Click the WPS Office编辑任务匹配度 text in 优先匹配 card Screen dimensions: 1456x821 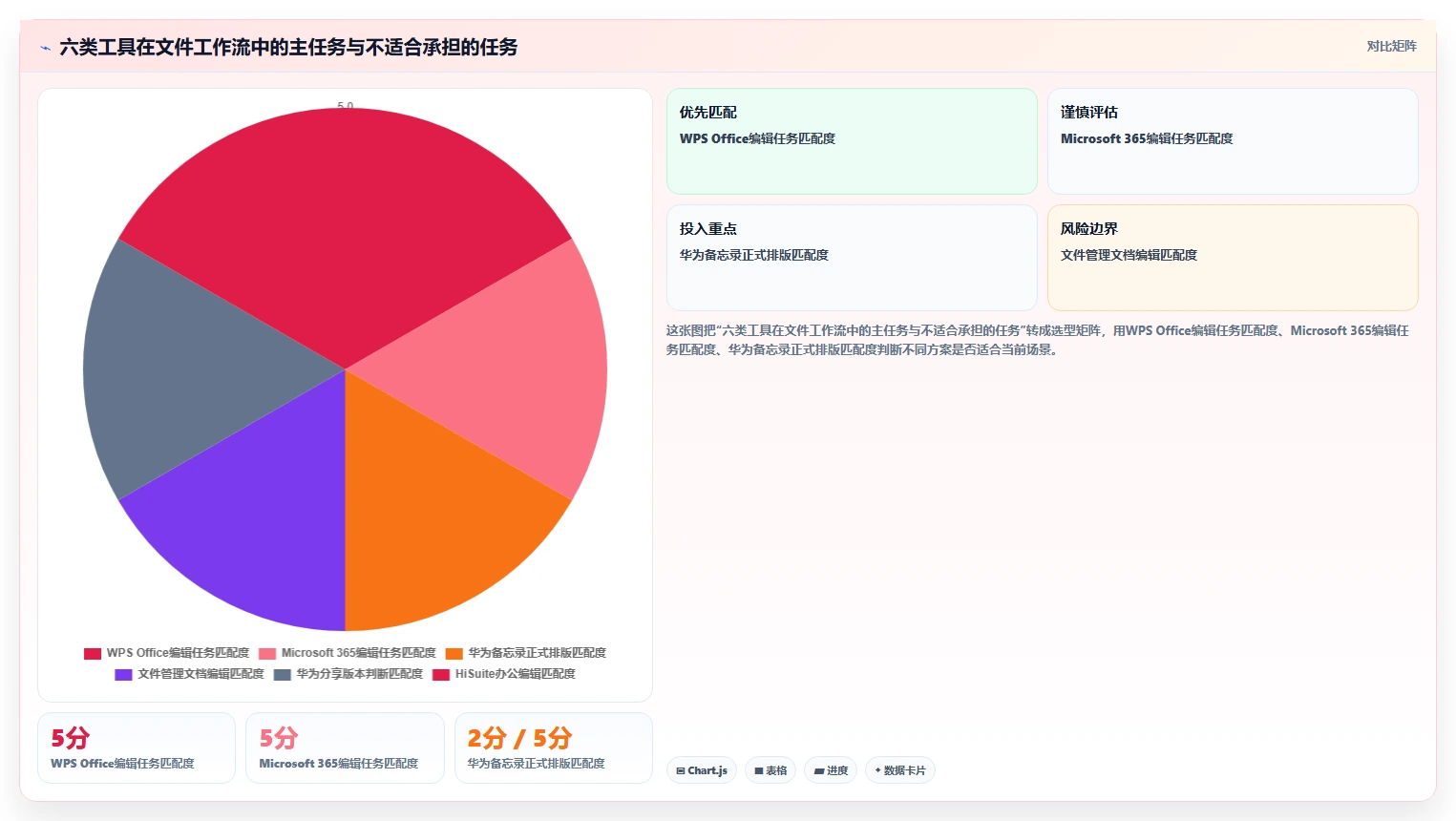757,138
